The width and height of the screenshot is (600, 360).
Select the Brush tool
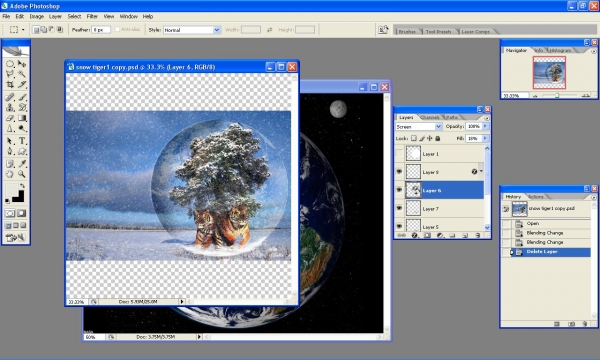point(22,97)
